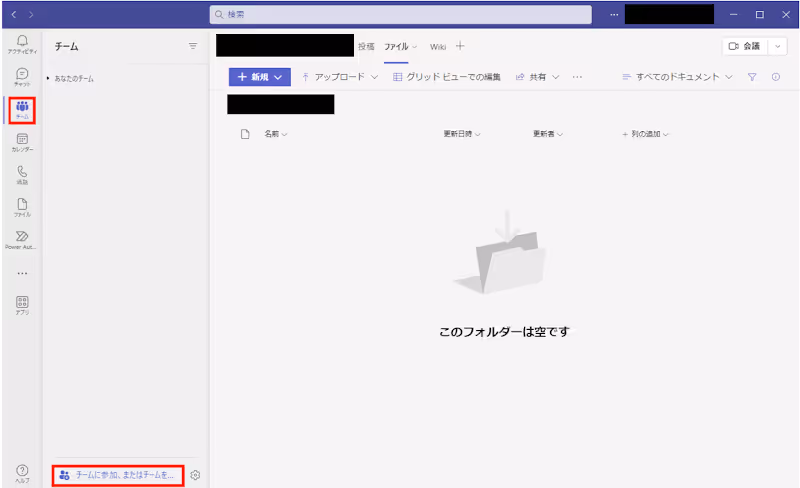Open the すべてのドキュメント view dropdown

[677, 77]
